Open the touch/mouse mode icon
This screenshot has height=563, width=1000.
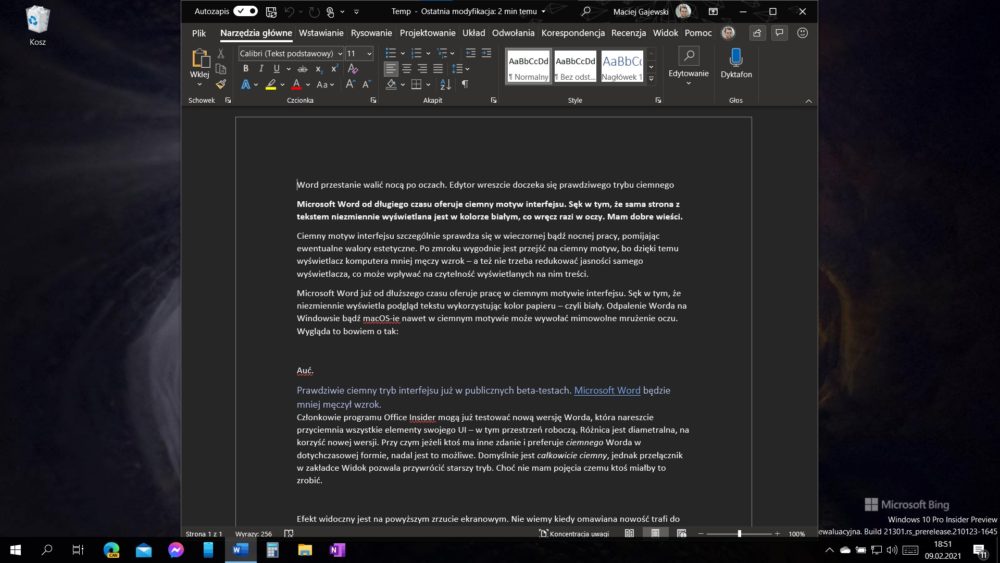(330, 11)
